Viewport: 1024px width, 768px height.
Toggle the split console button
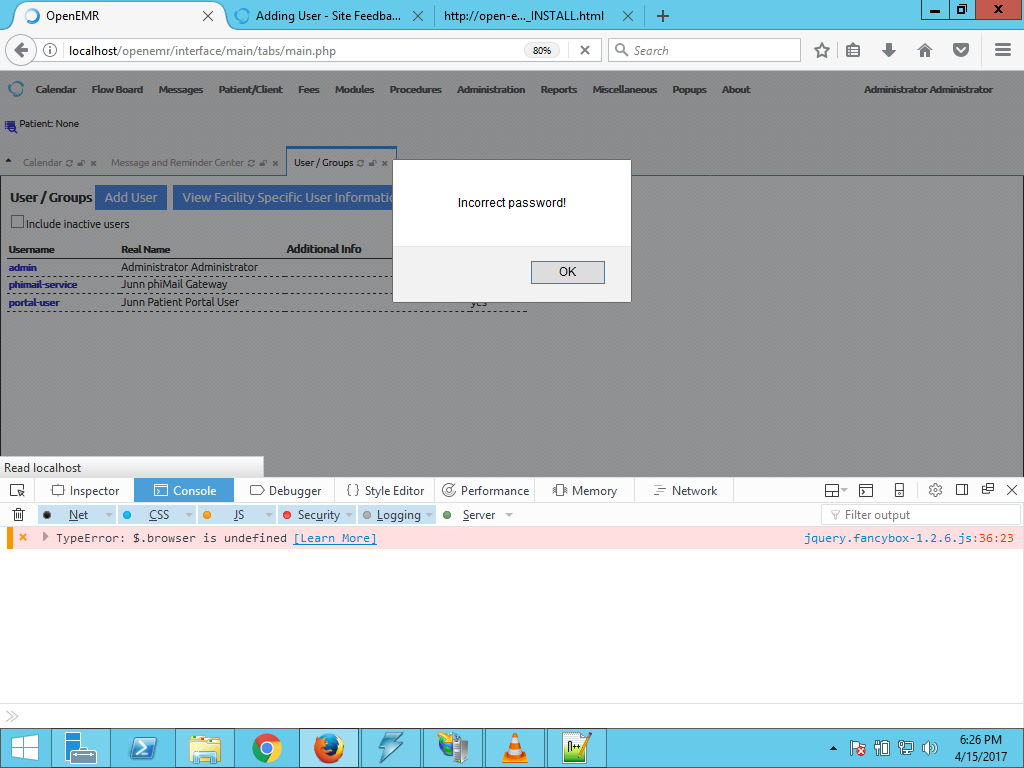click(x=866, y=490)
